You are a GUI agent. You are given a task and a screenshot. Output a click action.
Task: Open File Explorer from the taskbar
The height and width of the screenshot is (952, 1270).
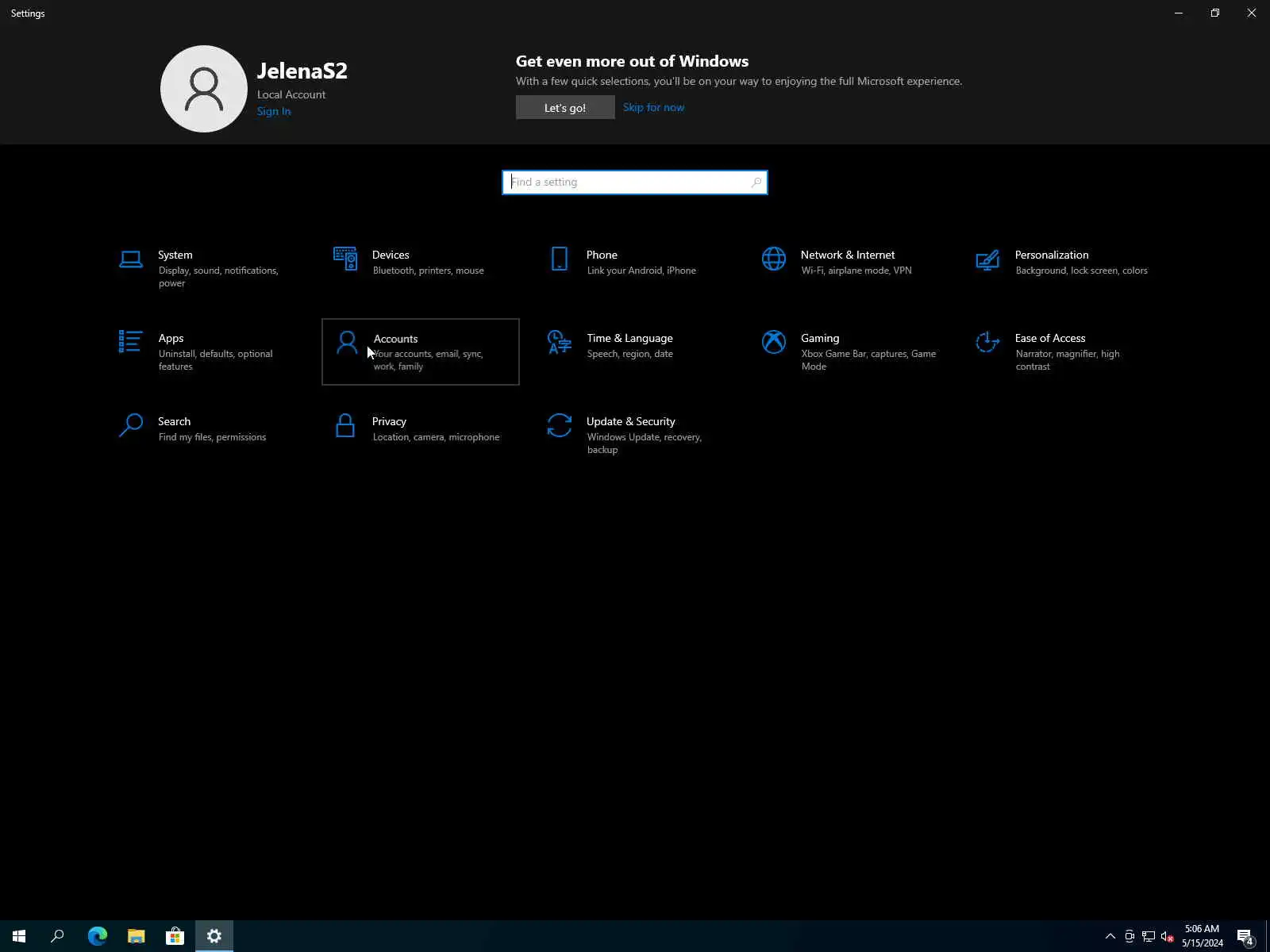click(x=136, y=936)
